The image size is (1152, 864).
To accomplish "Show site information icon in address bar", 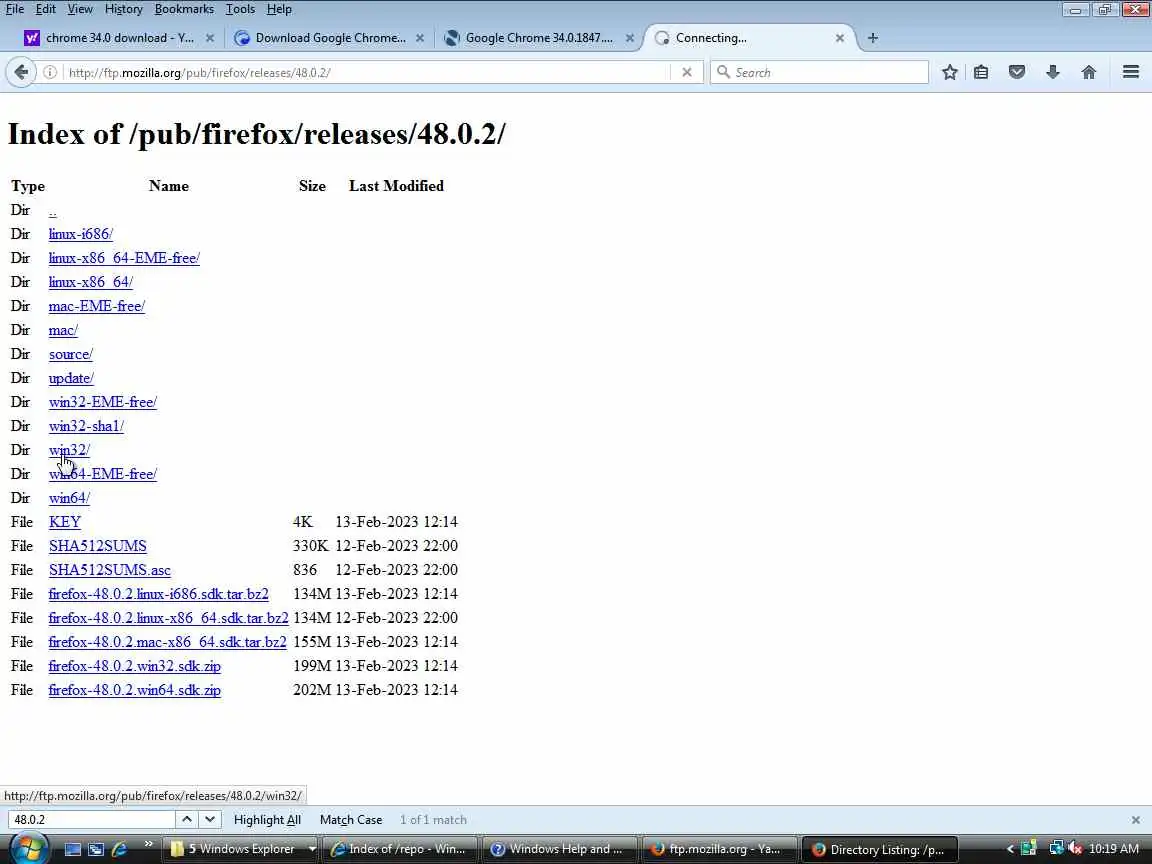I will point(50,72).
